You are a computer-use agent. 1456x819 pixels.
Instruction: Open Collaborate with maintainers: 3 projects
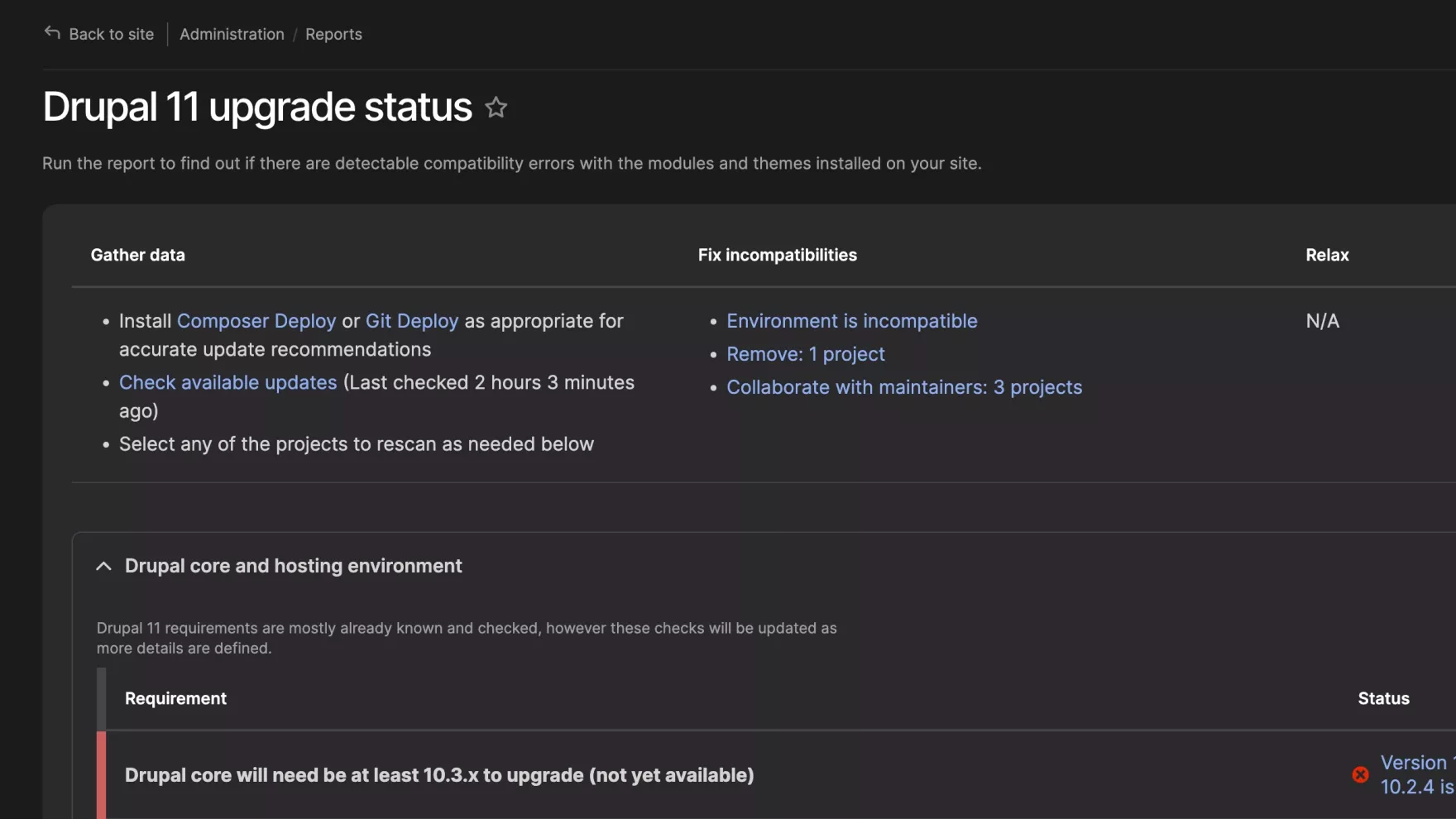click(x=904, y=387)
